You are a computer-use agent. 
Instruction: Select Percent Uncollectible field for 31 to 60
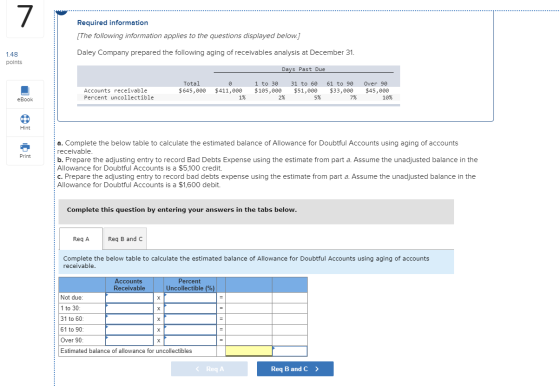coord(190,319)
